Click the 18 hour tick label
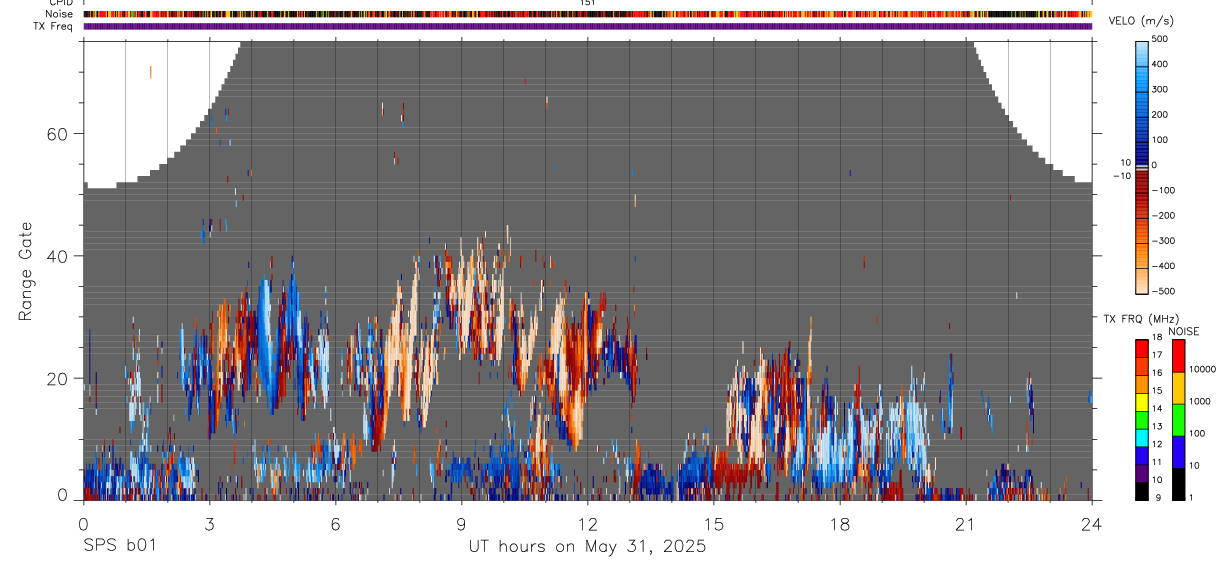Image resolution: width=1228 pixels, height=567 pixels. (840, 524)
